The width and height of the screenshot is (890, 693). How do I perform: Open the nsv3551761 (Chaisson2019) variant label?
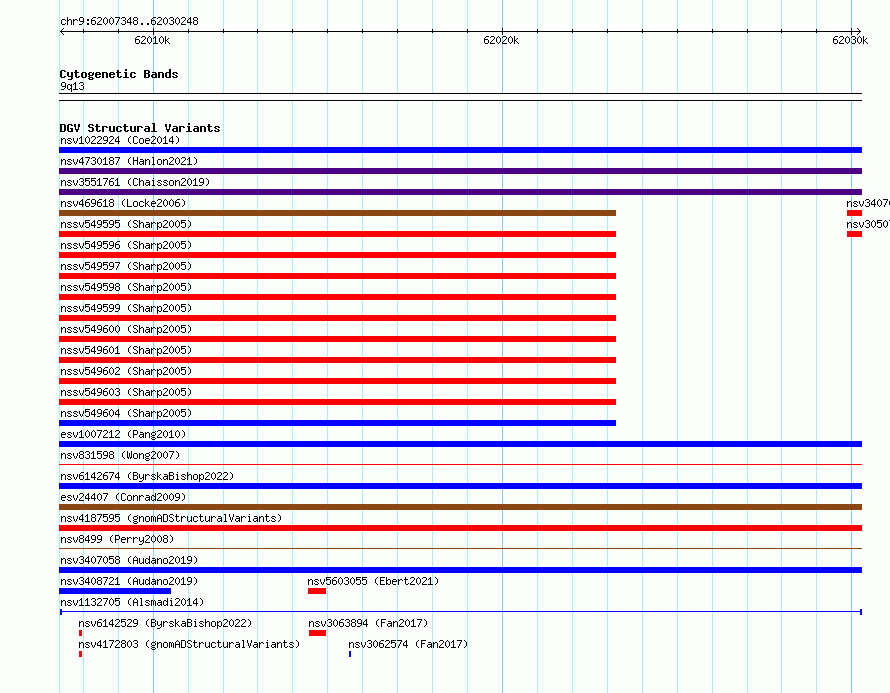(x=135, y=182)
